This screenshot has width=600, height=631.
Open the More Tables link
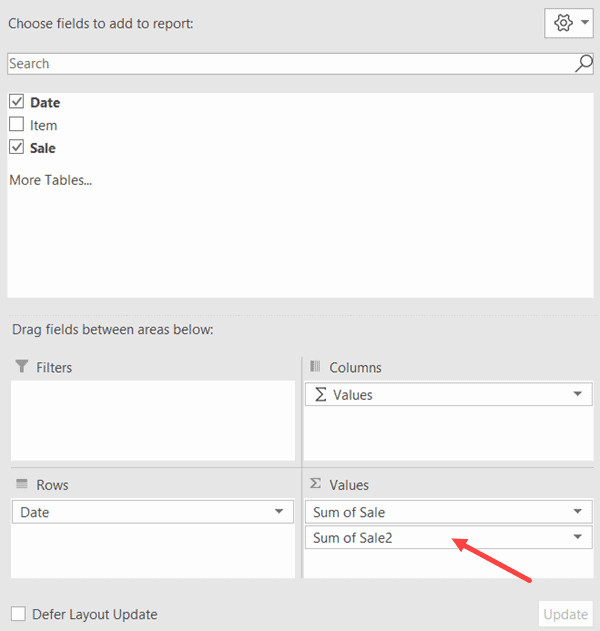[50, 181]
